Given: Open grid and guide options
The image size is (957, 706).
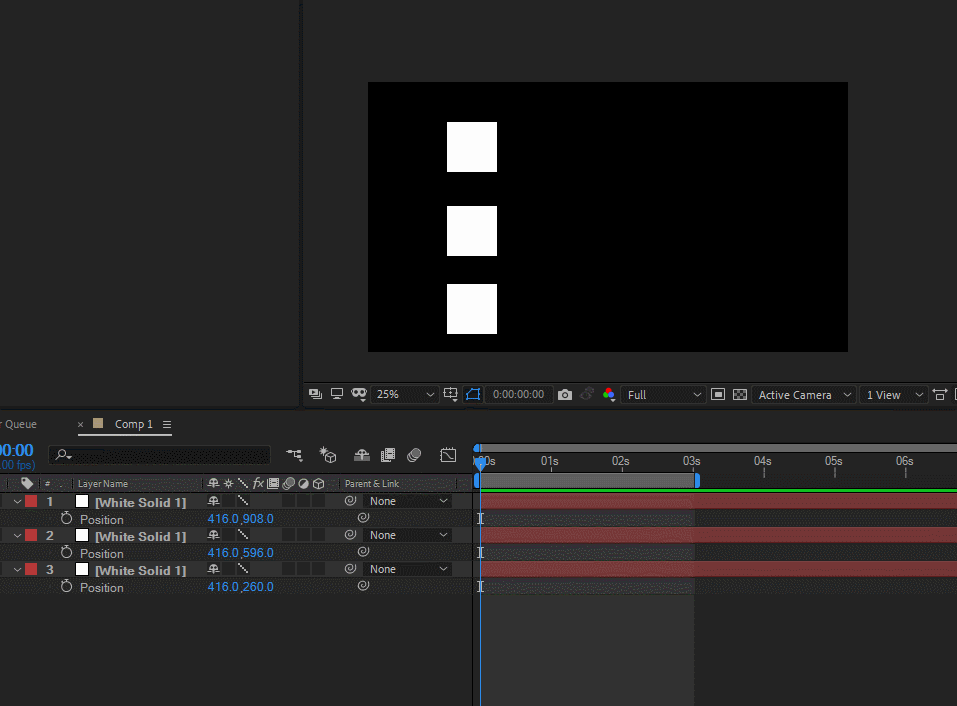Looking at the screenshot, I should tap(450, 394).
